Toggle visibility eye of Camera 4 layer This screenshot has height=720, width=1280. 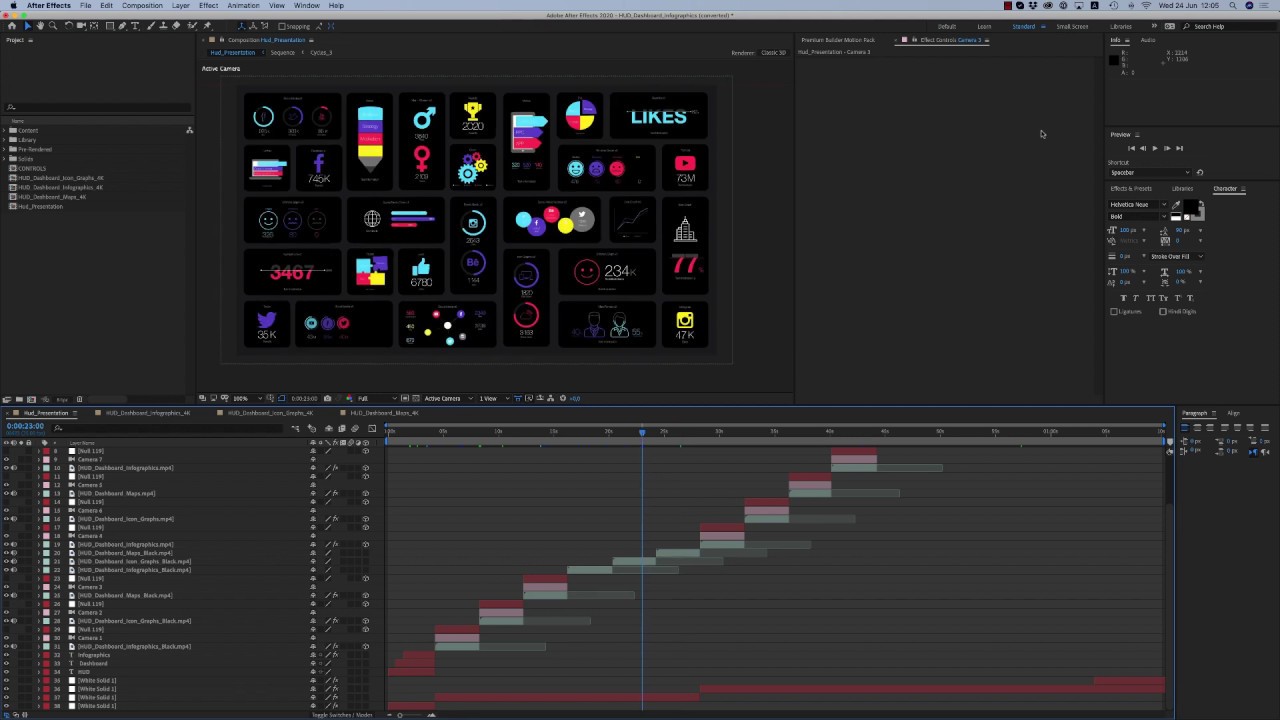click(x=6, y=536)
